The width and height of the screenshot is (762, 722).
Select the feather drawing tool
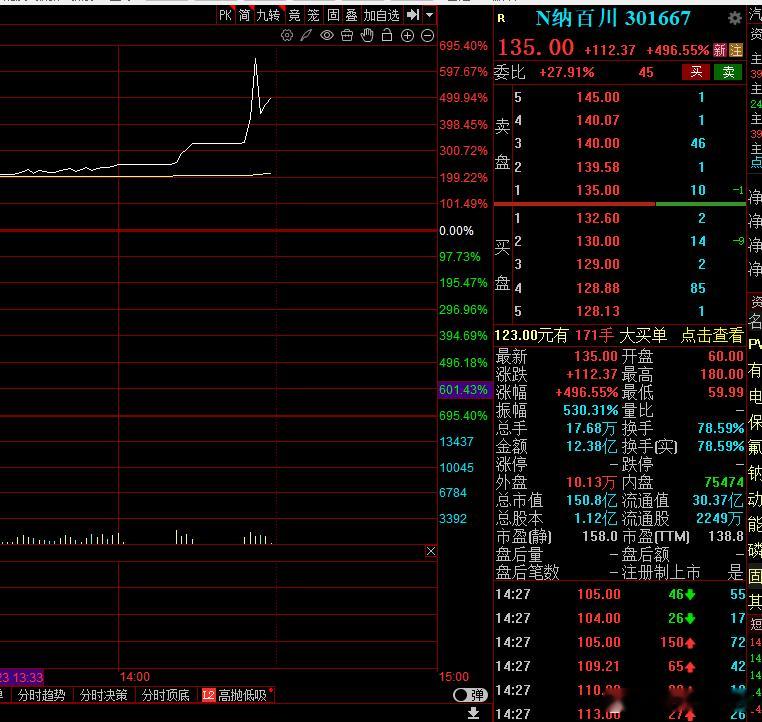click(x=306, y=35)
